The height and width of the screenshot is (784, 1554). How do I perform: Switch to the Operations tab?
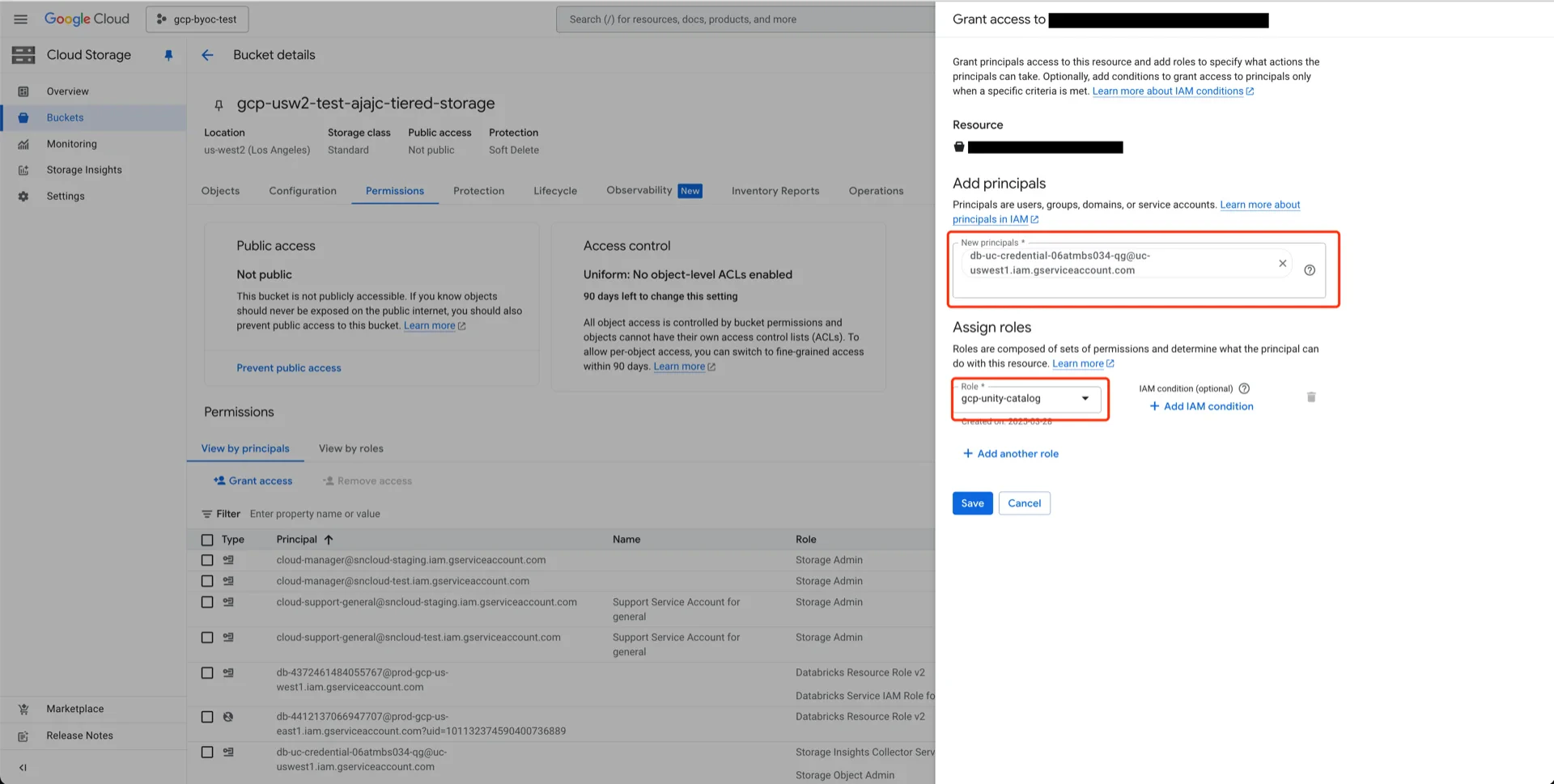click(876, 191)
